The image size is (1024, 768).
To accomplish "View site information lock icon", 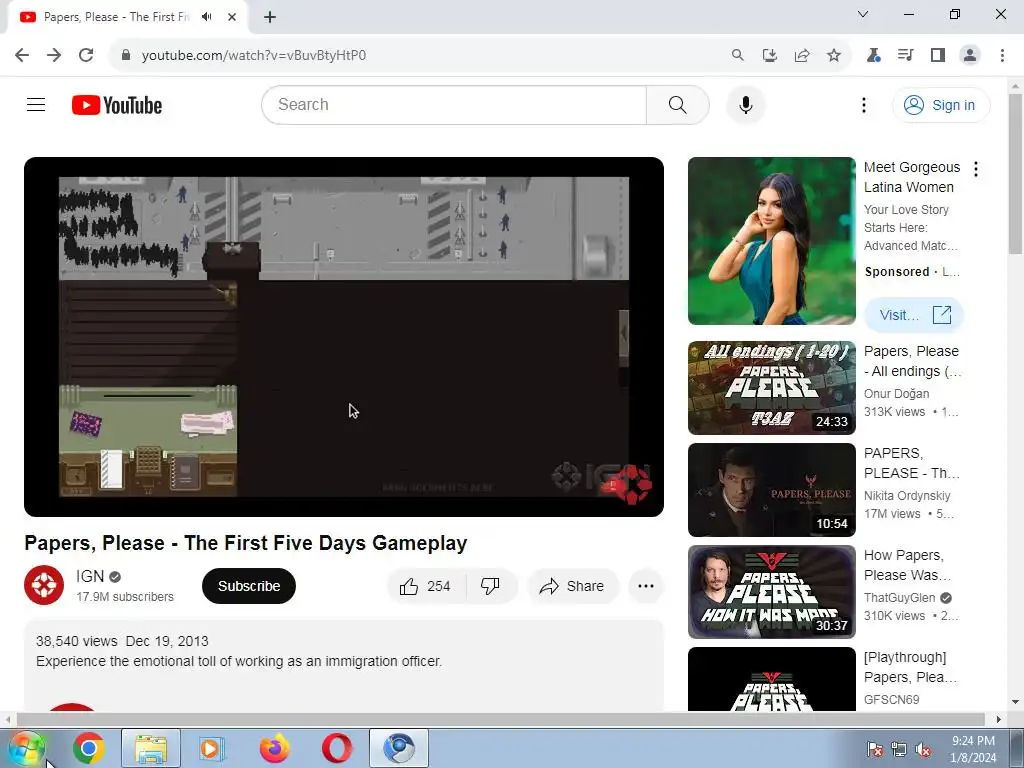I will (126, 55).
